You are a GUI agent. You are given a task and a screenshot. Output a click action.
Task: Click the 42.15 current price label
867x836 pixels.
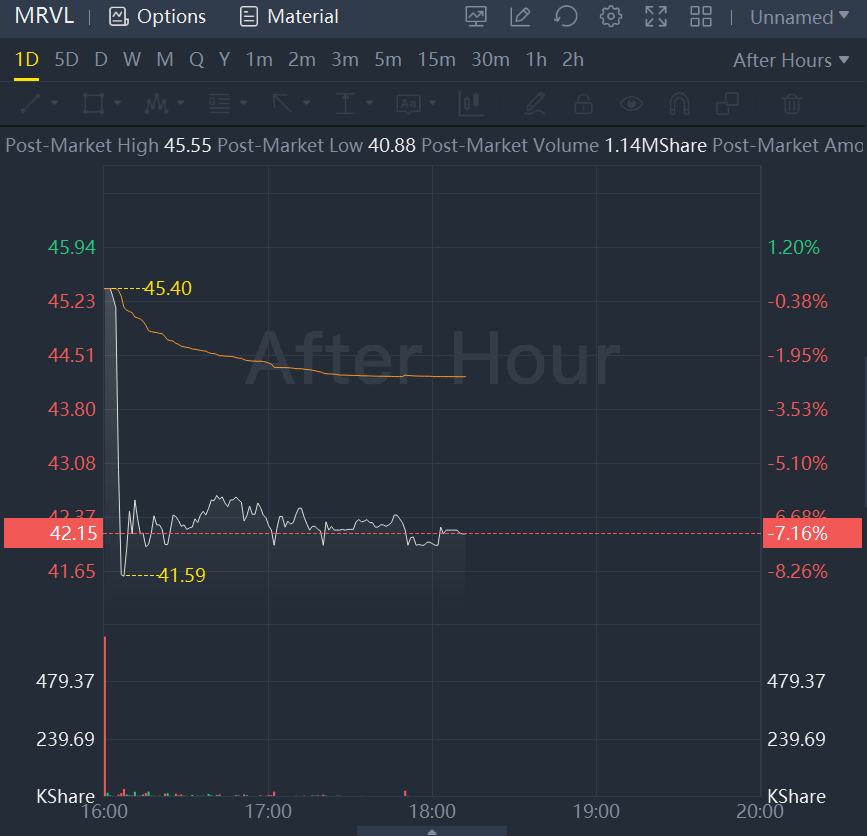click(x=52, y=533)
